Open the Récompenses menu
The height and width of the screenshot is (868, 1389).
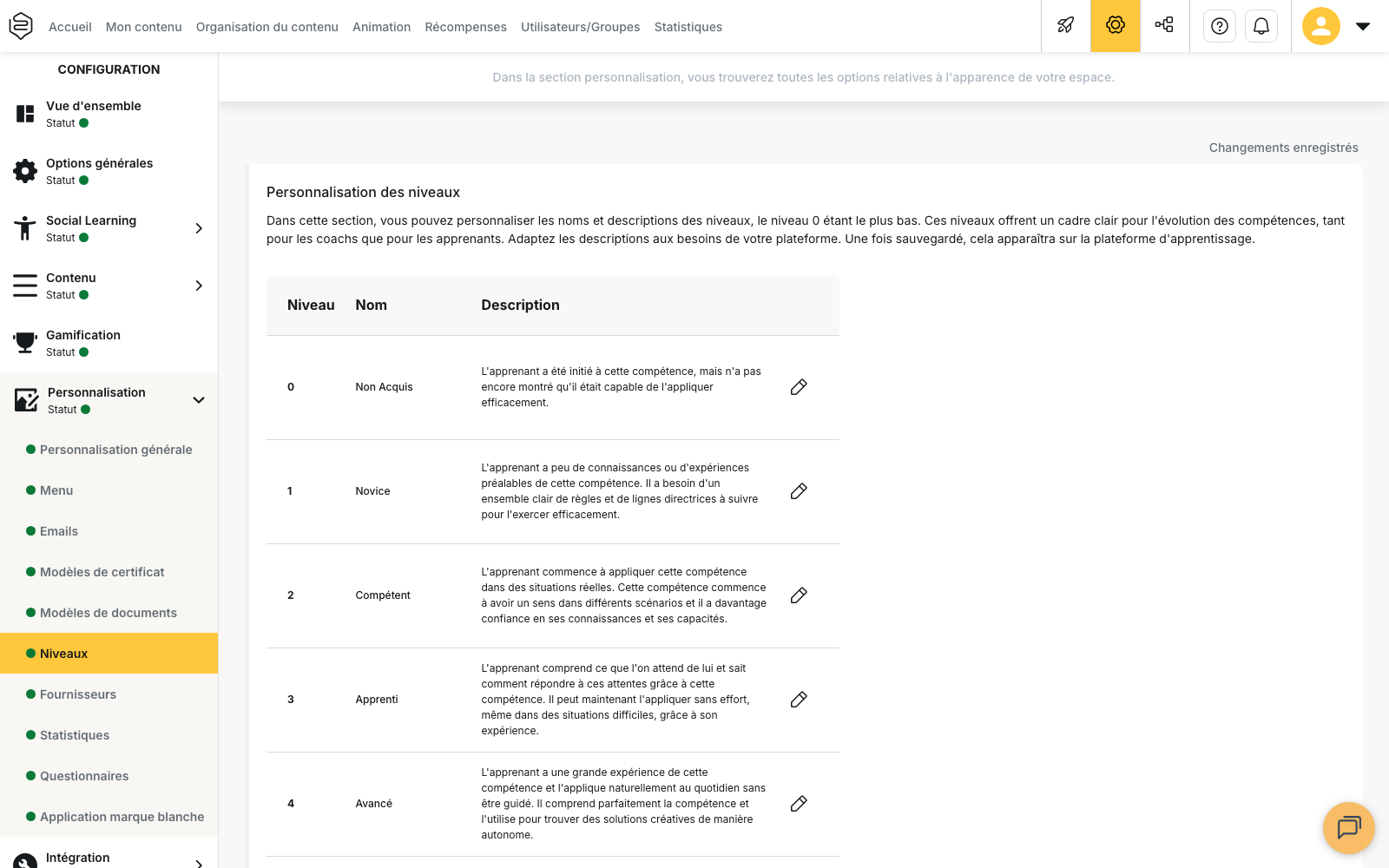pyautogui.click(x=466, y=27)
